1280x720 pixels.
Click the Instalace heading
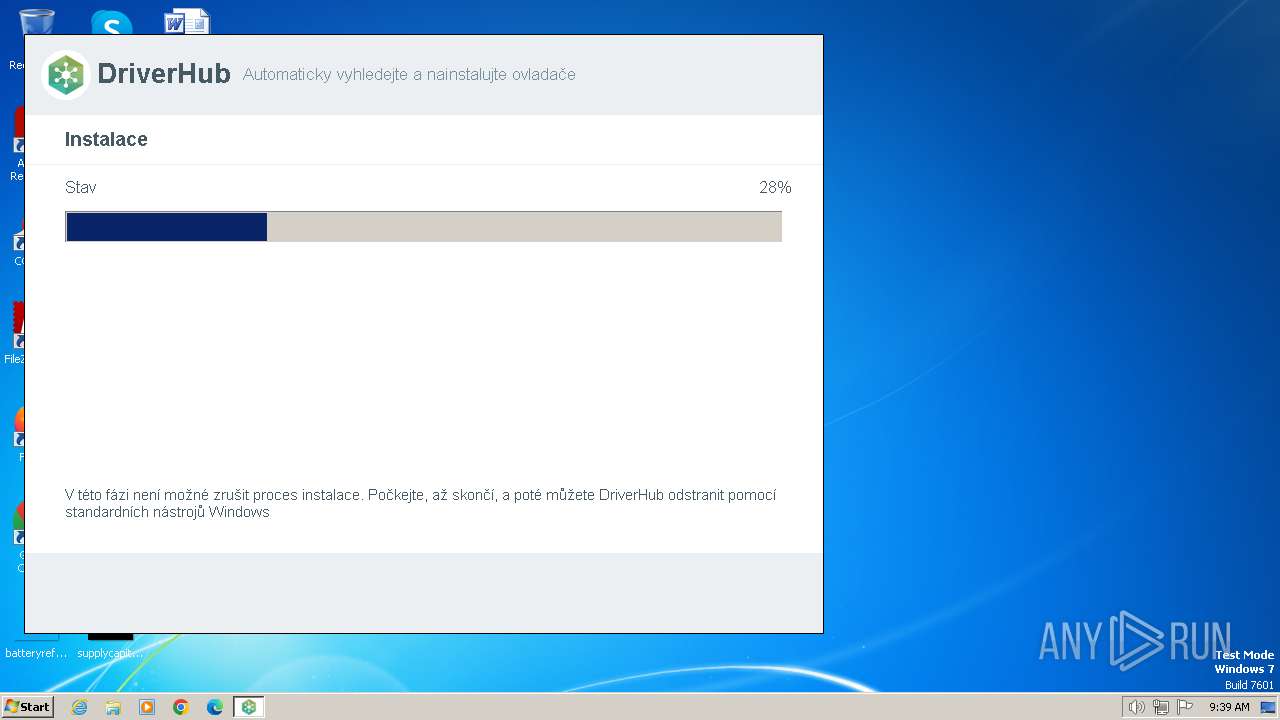point(106,140)
